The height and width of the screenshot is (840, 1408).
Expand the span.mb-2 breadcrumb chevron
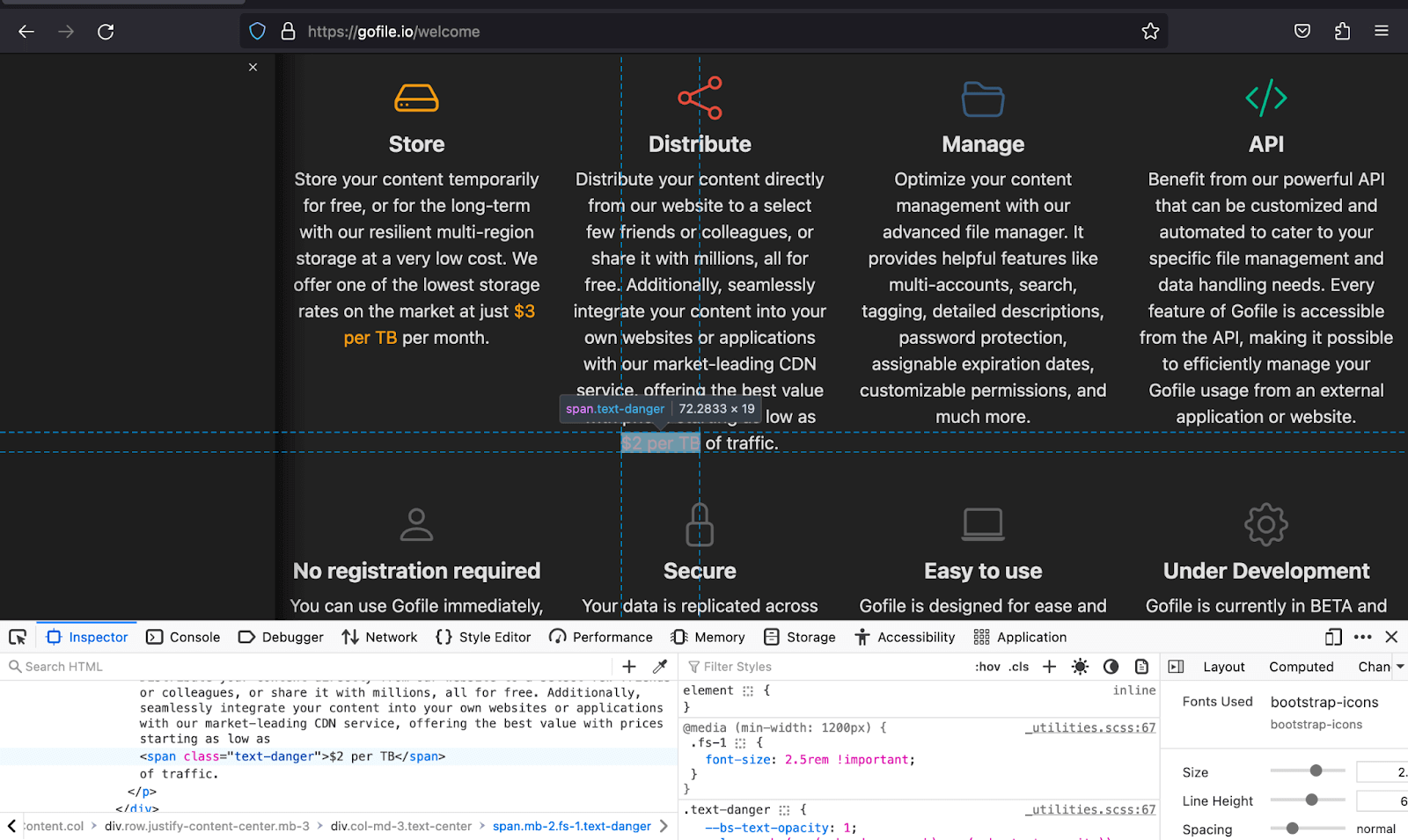[662, 826]
